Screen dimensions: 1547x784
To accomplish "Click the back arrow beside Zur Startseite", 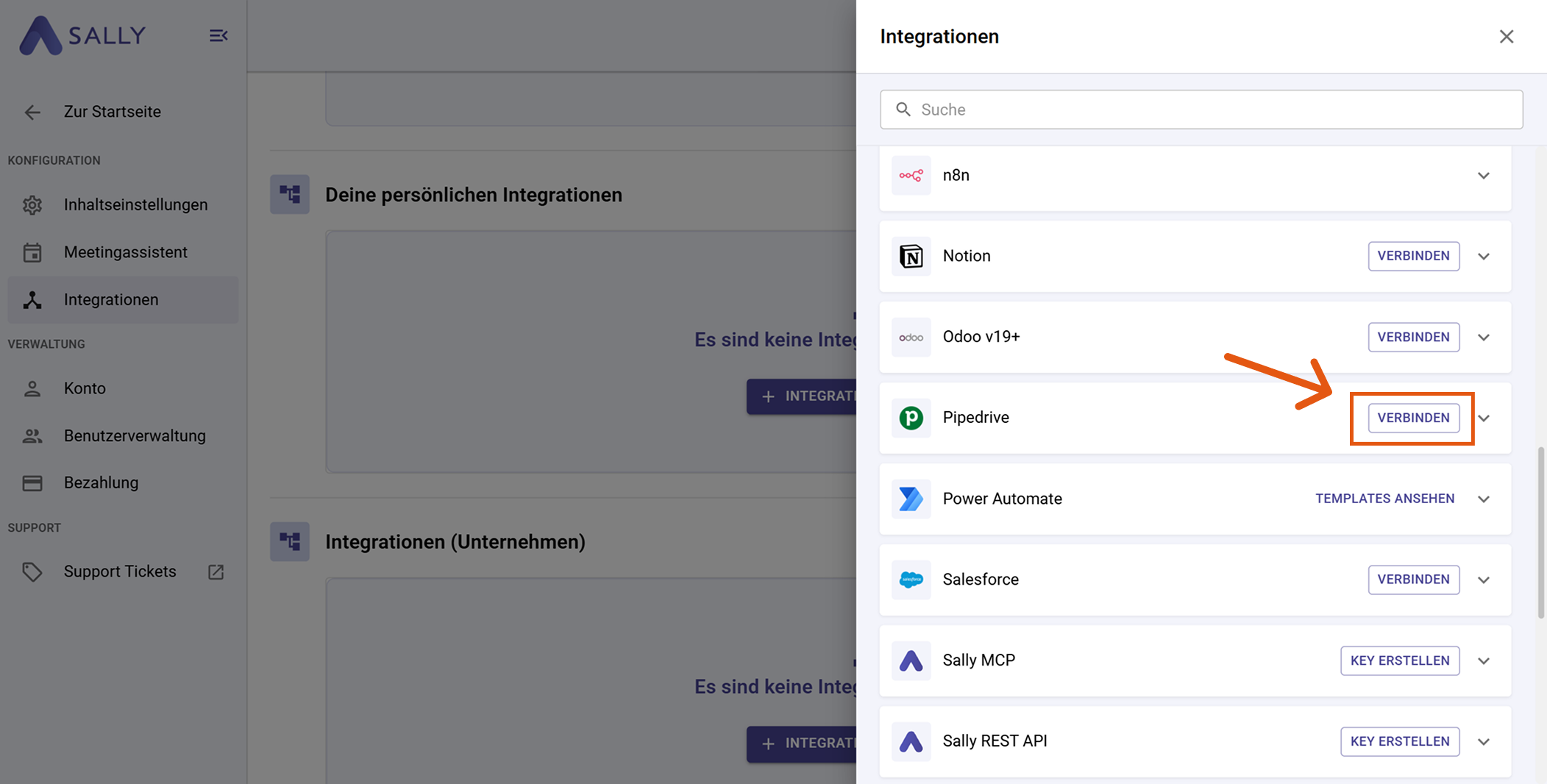I will point(32,112).
